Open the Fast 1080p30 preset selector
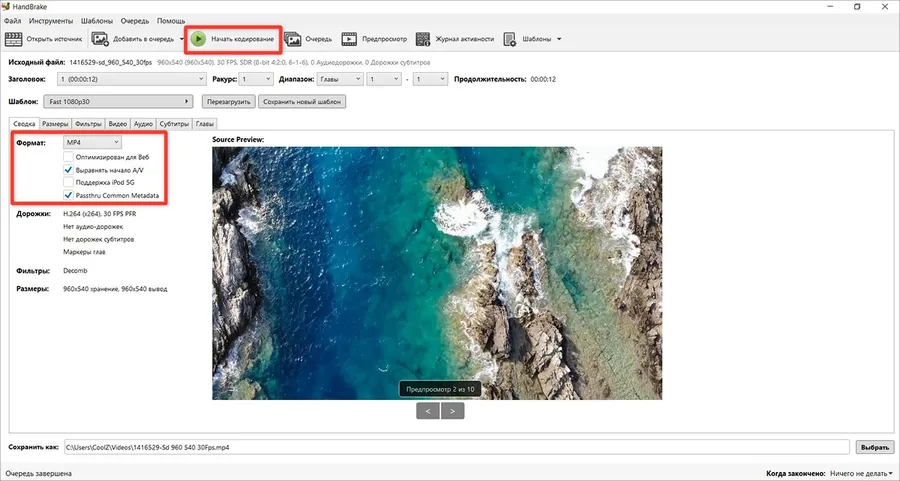 point(118,102)
